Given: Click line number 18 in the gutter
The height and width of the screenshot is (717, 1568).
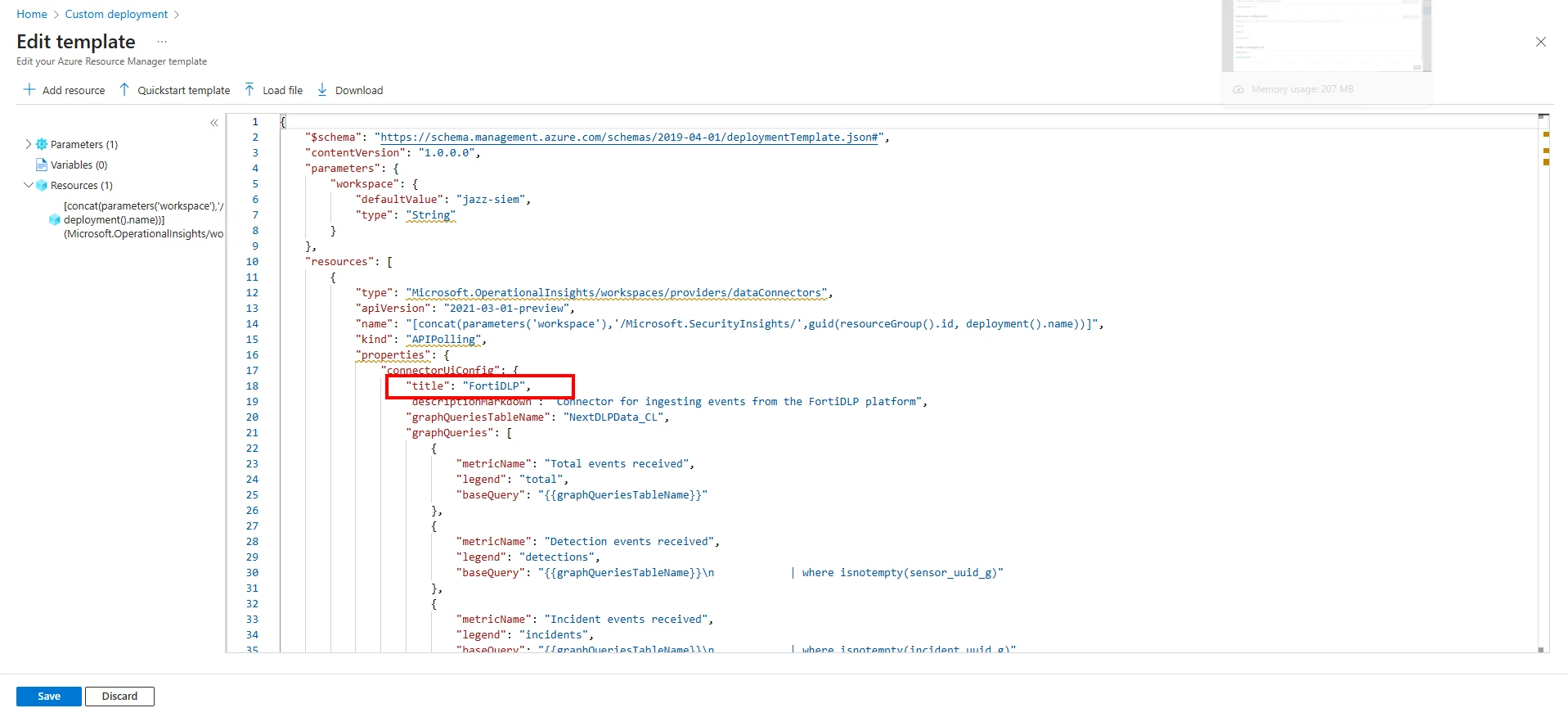Looking at the screenshot, I should [252, 386].
